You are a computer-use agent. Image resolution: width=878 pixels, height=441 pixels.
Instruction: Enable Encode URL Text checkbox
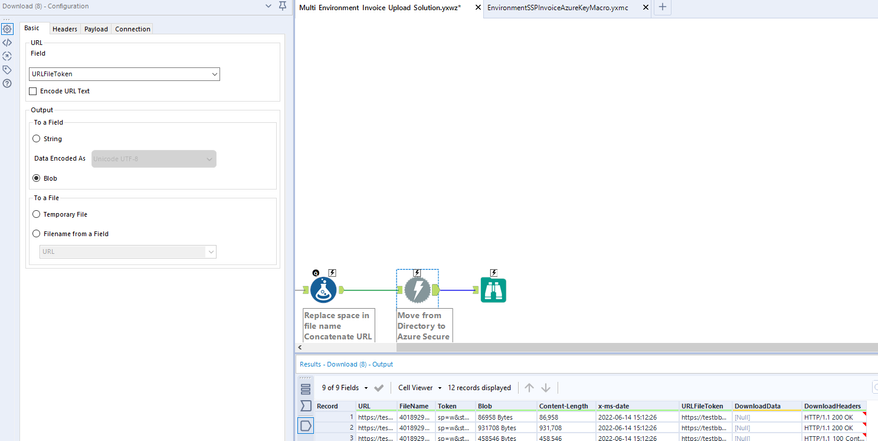[33, 91]
